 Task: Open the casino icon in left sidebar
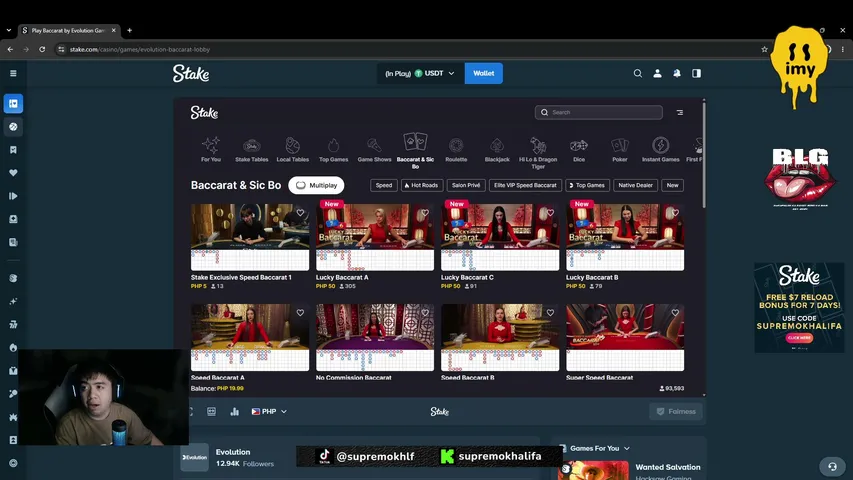point(13,103)
